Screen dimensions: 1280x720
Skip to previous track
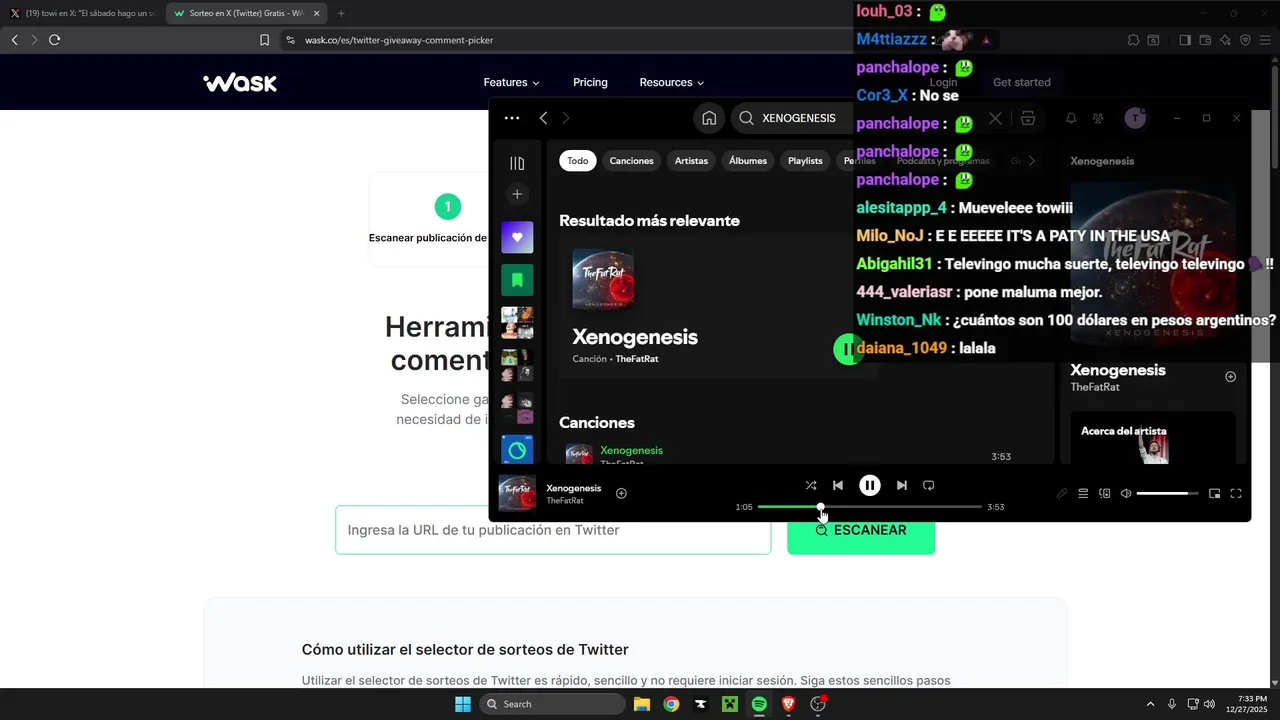click(838, 485)
